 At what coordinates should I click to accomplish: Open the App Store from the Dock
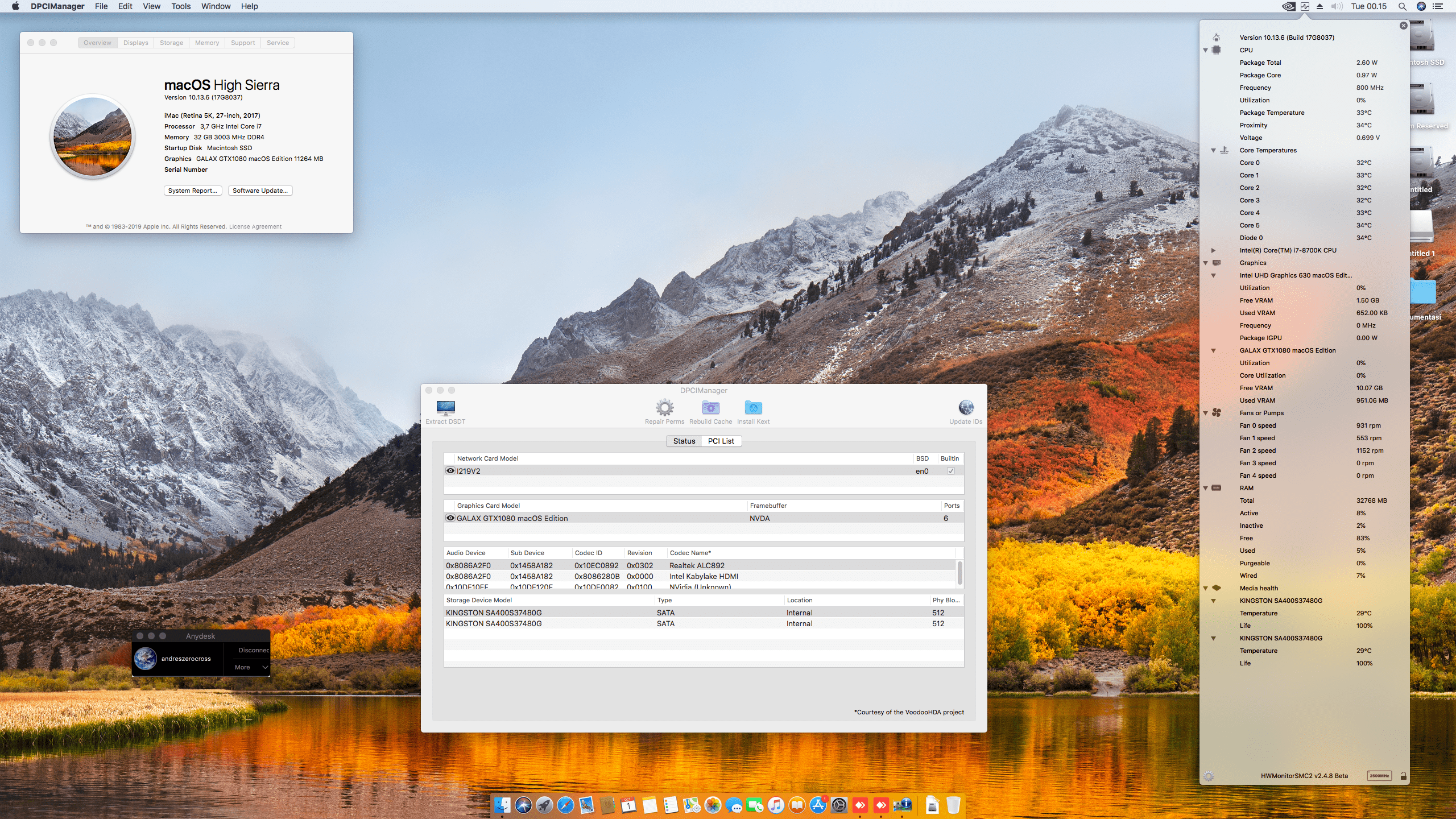tap(818, 805)
